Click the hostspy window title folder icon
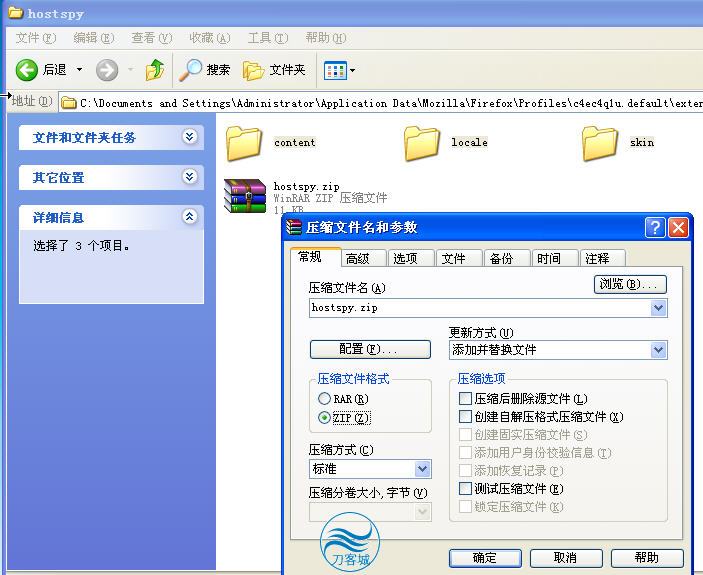703x575 pixels. coord(16,13)
